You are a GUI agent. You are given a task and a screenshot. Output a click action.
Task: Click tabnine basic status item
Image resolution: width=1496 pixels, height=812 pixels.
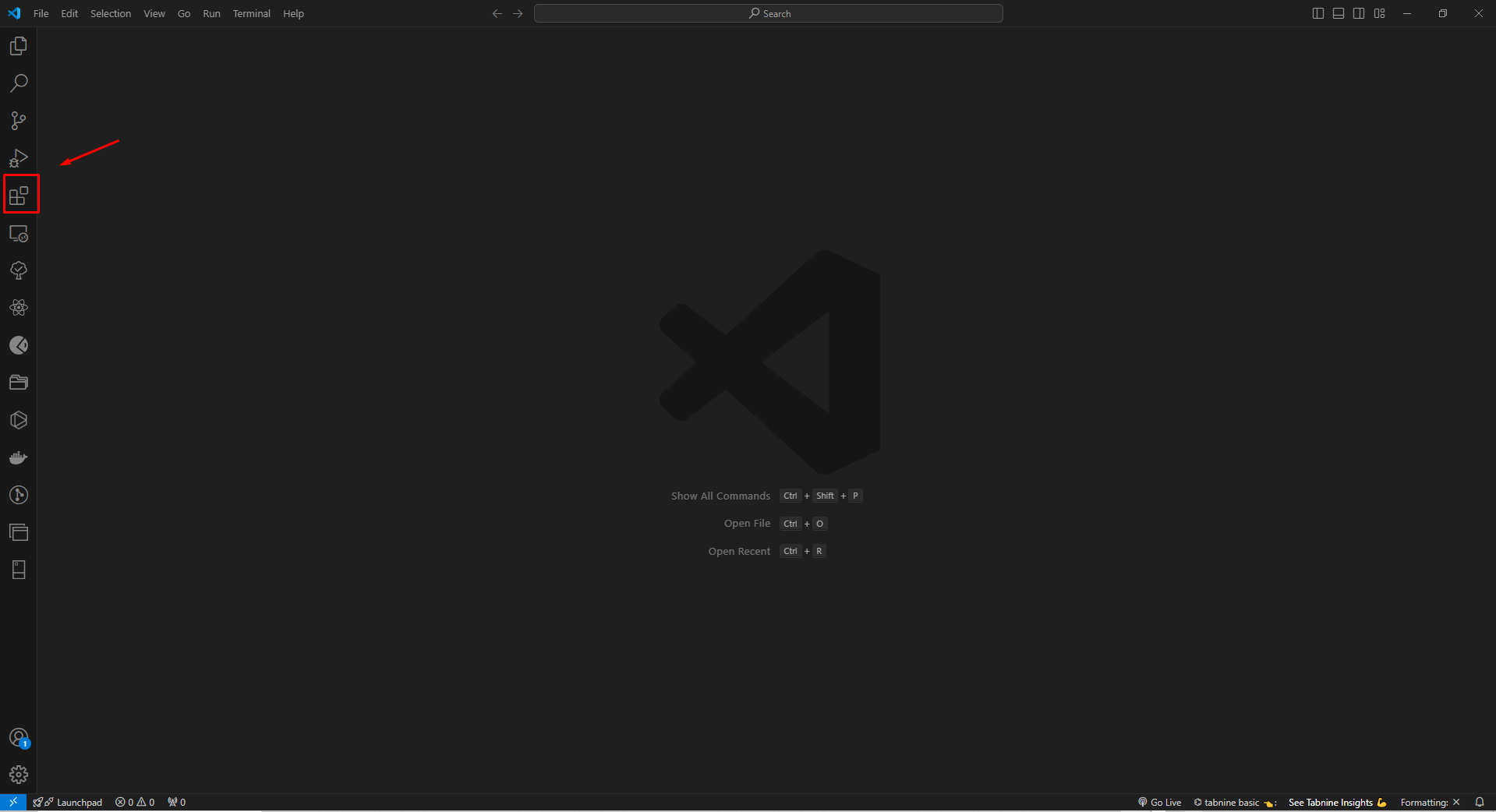tap(1235, 802)
